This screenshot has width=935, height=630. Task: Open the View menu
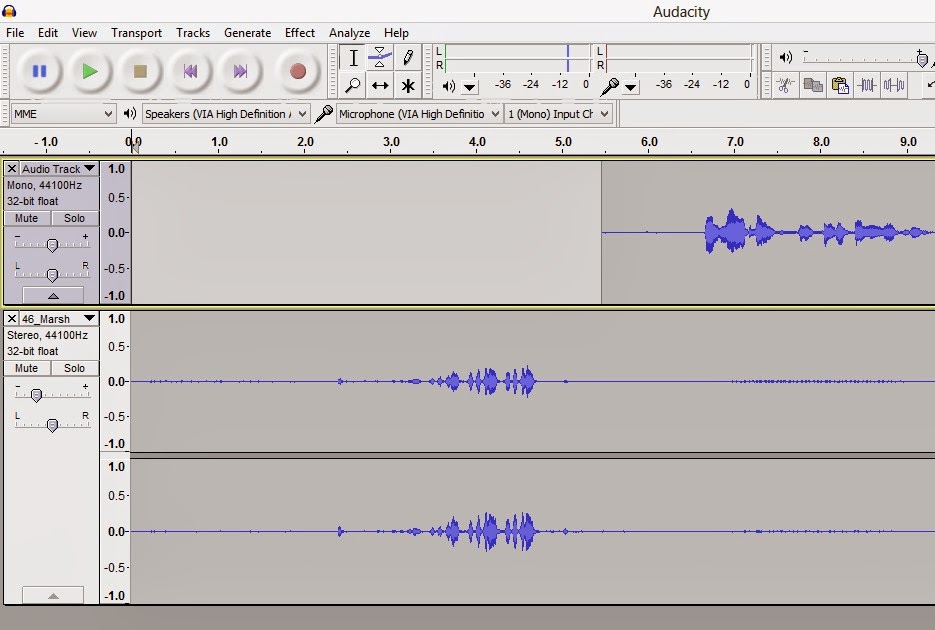coord(84,33)
